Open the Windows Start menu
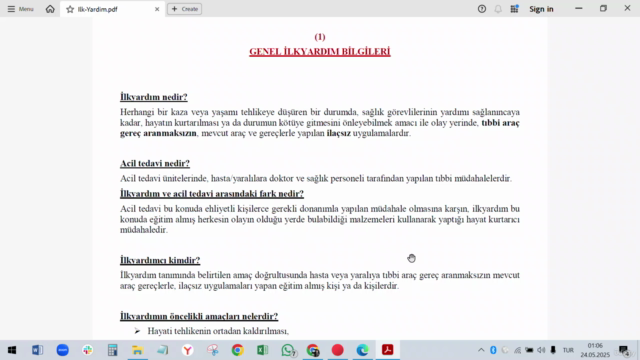The width and height of the screenshot is (640, 360). [x=12, y=350]
